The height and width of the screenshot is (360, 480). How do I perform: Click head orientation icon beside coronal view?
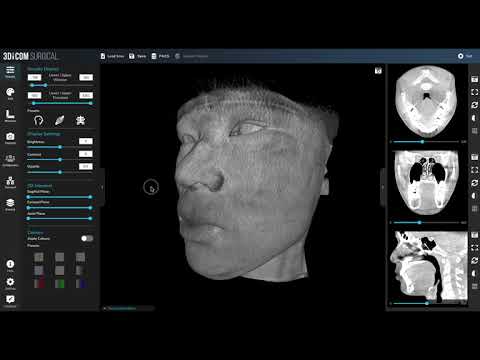pos(474,196)
